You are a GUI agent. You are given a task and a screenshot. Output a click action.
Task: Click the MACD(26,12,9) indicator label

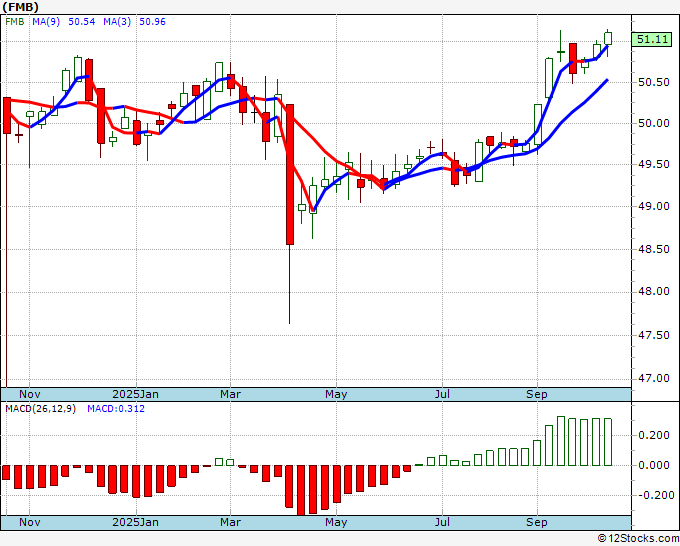41,409
